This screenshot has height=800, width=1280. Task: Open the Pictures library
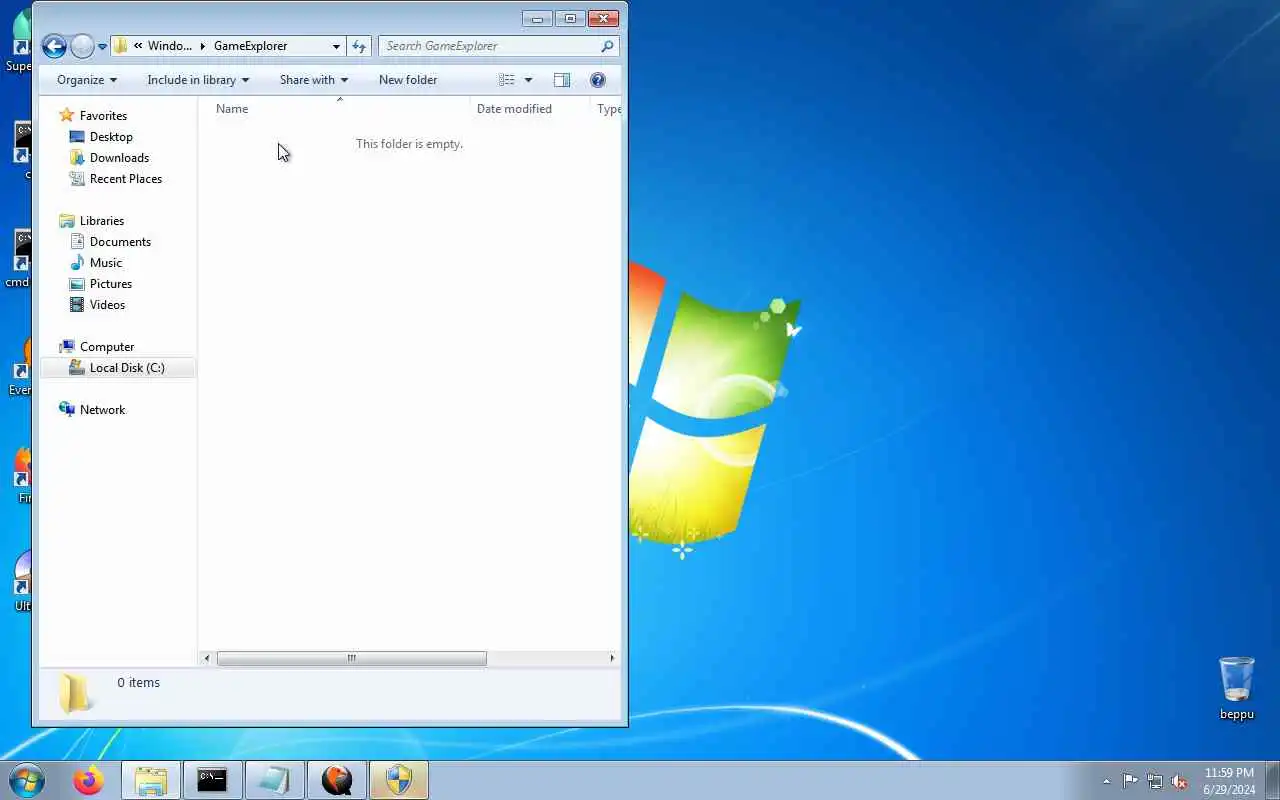pyautogui.click(x=111, y=284)
